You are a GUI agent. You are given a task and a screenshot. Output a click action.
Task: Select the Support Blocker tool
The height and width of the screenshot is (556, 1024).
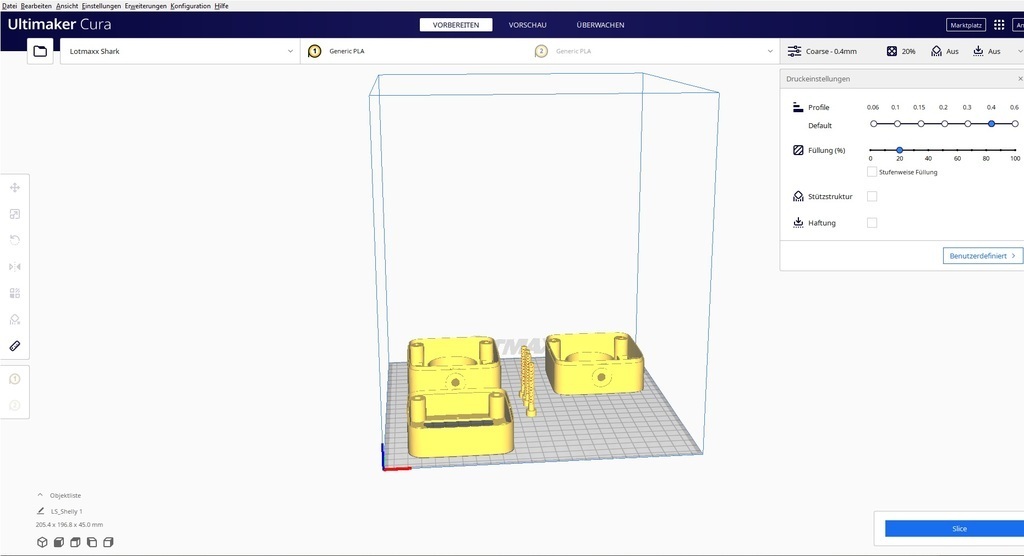click(x=15, y=319)
